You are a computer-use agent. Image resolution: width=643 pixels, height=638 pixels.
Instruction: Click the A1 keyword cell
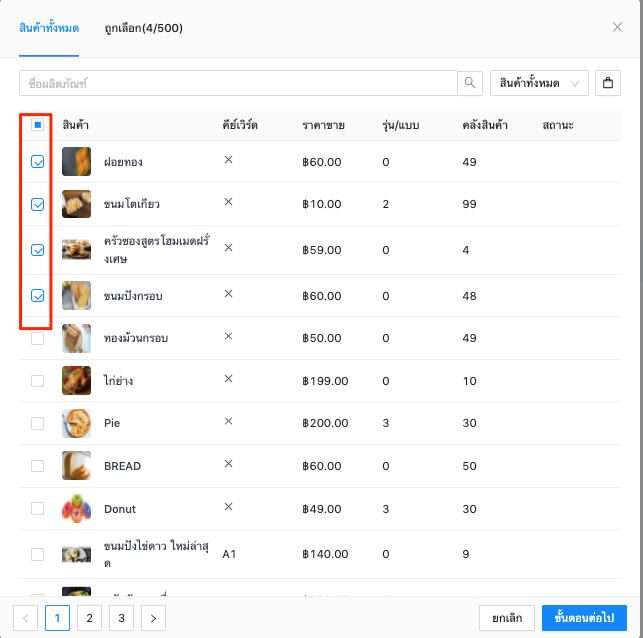pos(229,554)
